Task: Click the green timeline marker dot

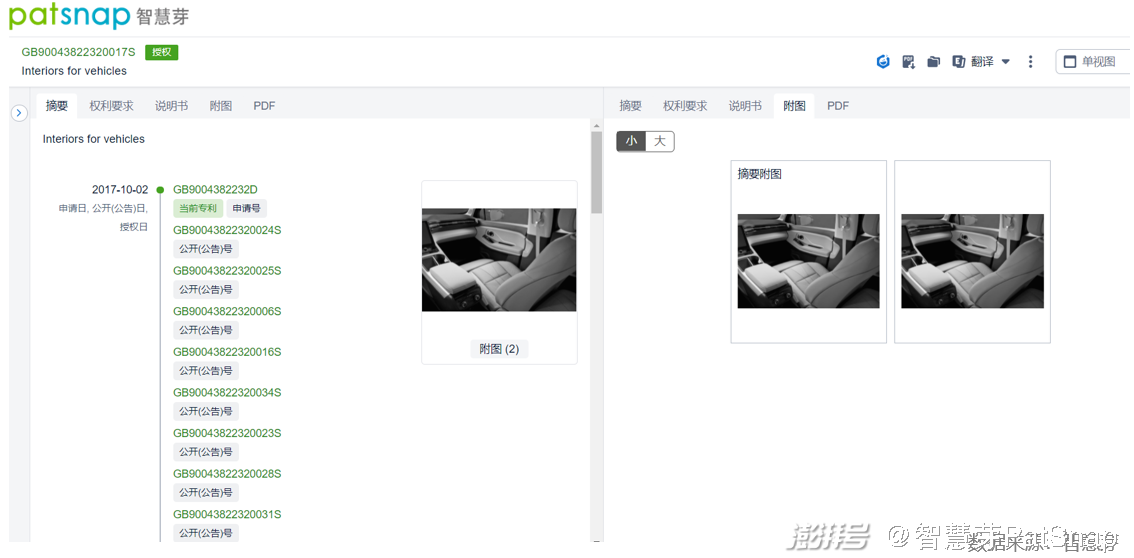Action: point(161,190)
